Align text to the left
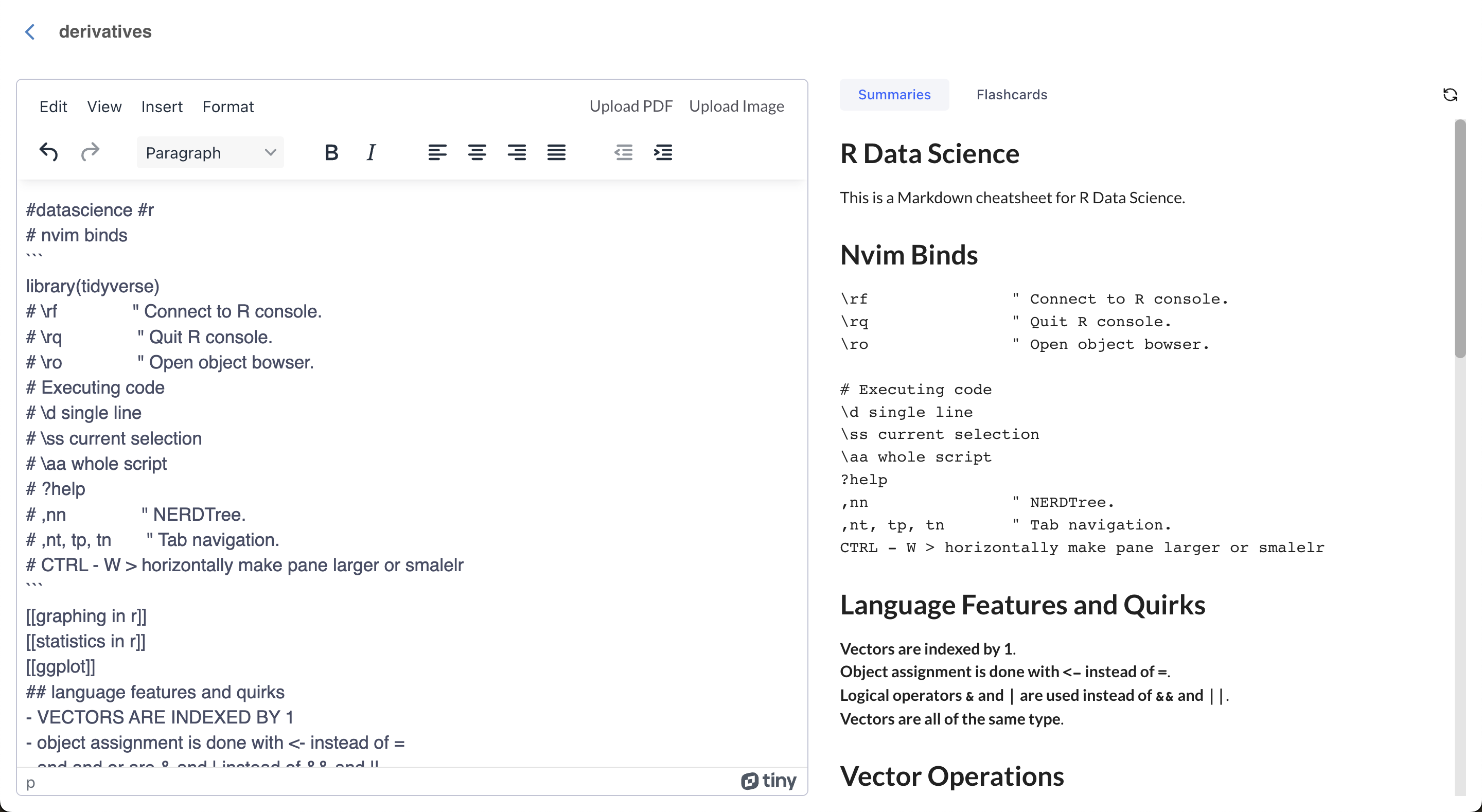This screenshot has height=812, width=1482. pyautogui.click(x=437, y=152)
